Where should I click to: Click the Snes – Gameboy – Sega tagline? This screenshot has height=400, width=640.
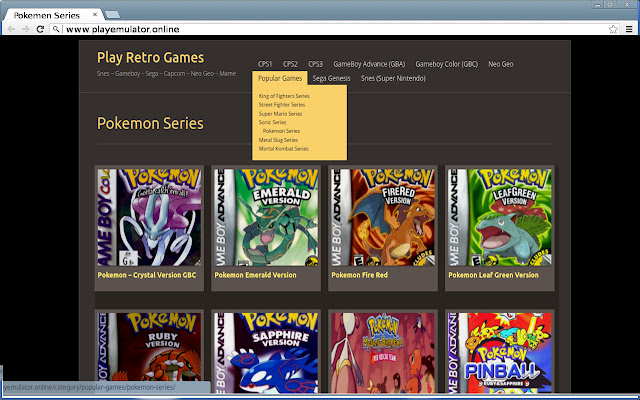(166, 73)
